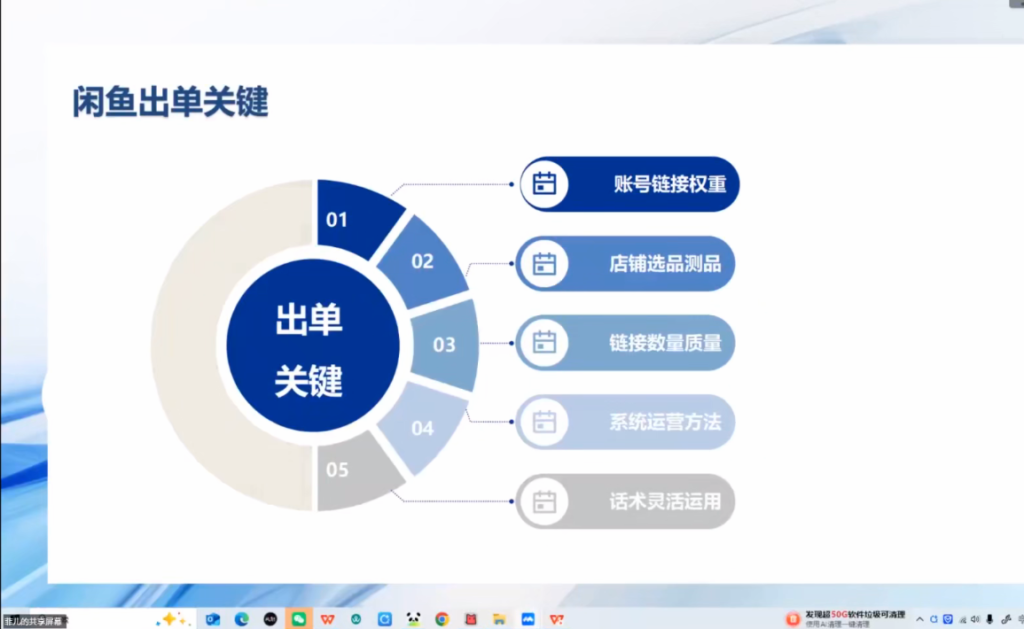The height and width of the screenshot is (629, 1024).
Task: Click the blue shield security tray icon
Action: pos(948,619)
